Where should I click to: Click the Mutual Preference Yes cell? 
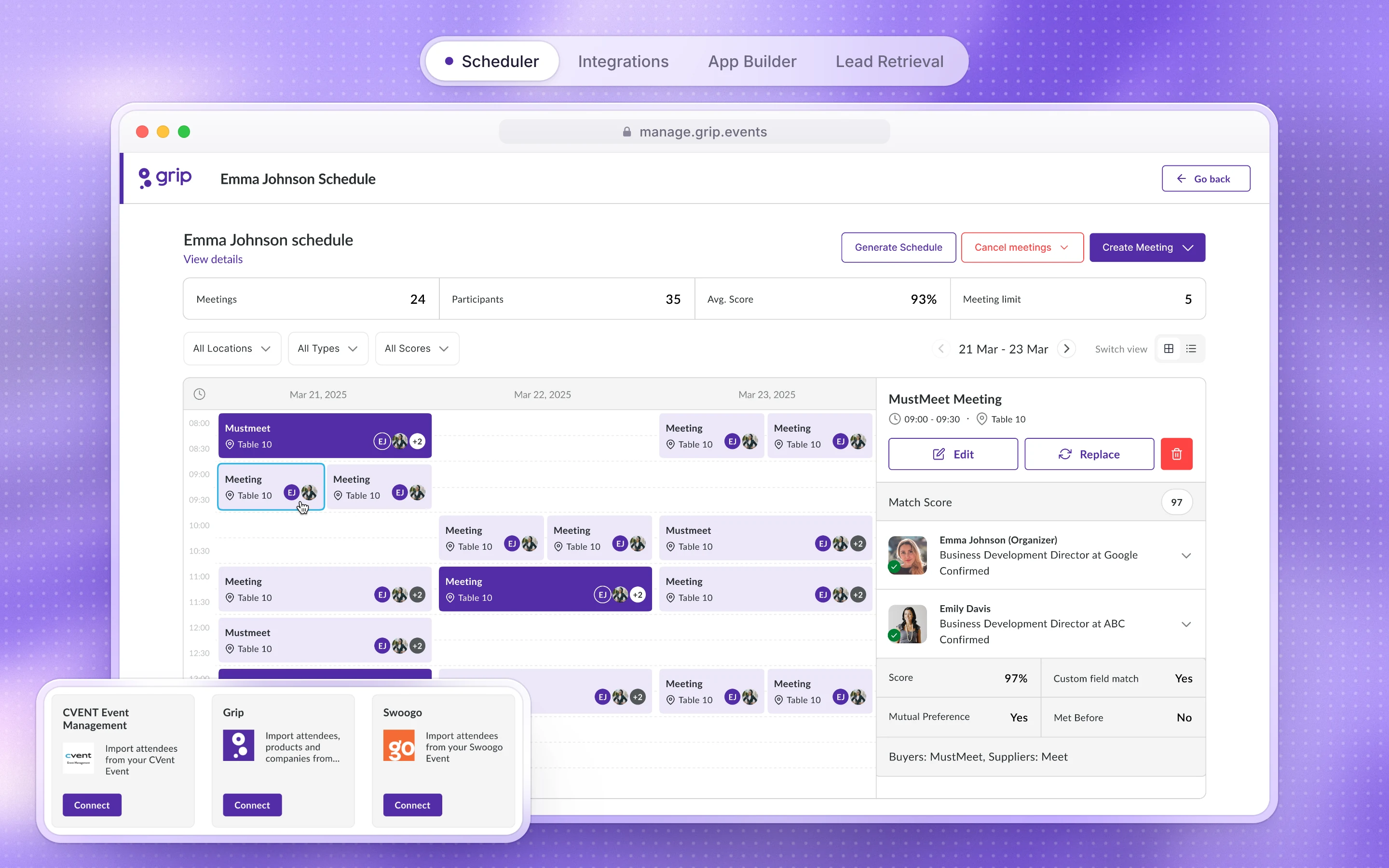tap(958, 717)
